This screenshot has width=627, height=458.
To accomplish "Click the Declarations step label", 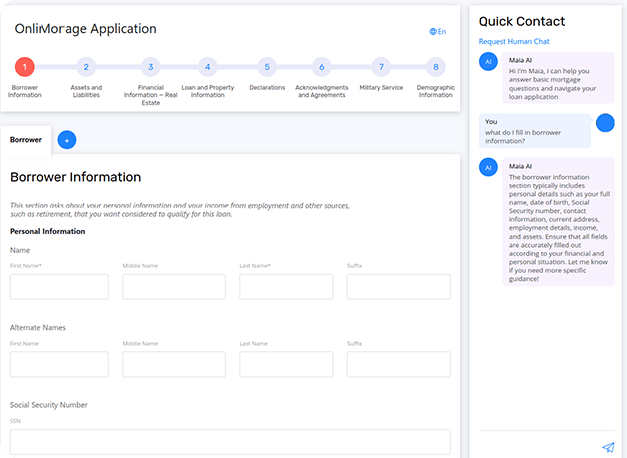I will tap(267, 88).
